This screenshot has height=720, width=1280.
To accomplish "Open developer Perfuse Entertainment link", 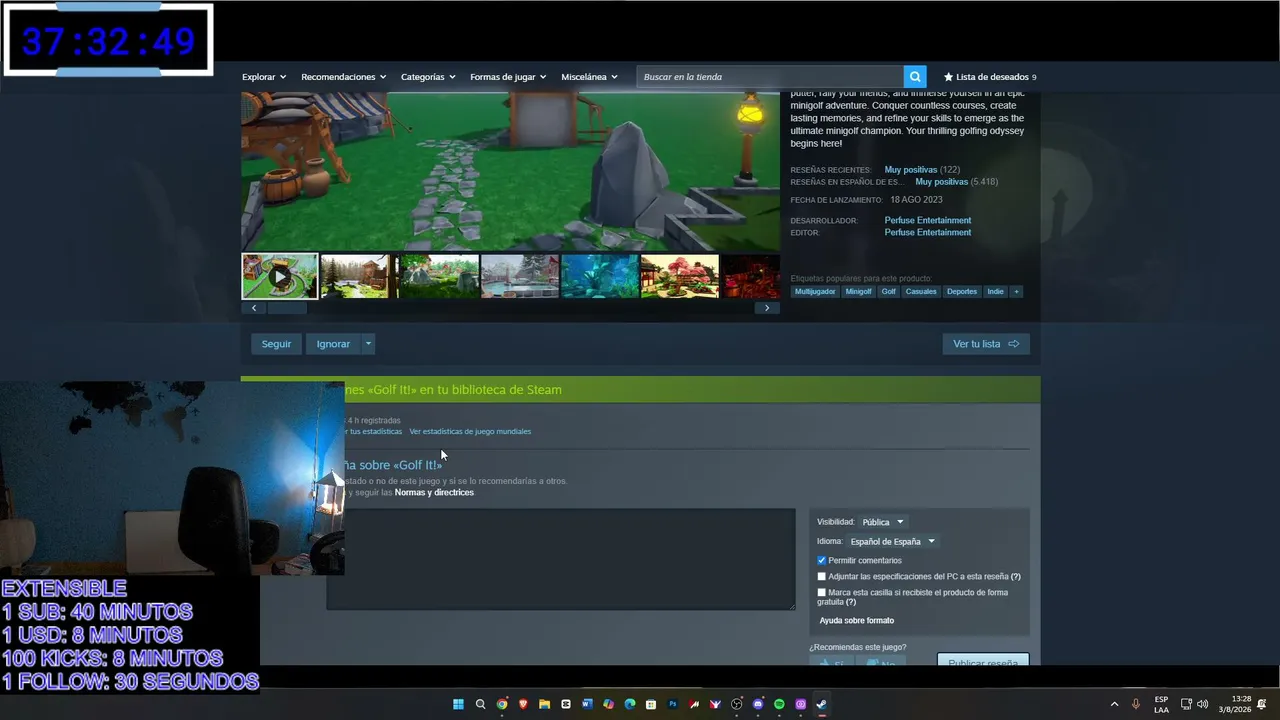I will 928,220.
